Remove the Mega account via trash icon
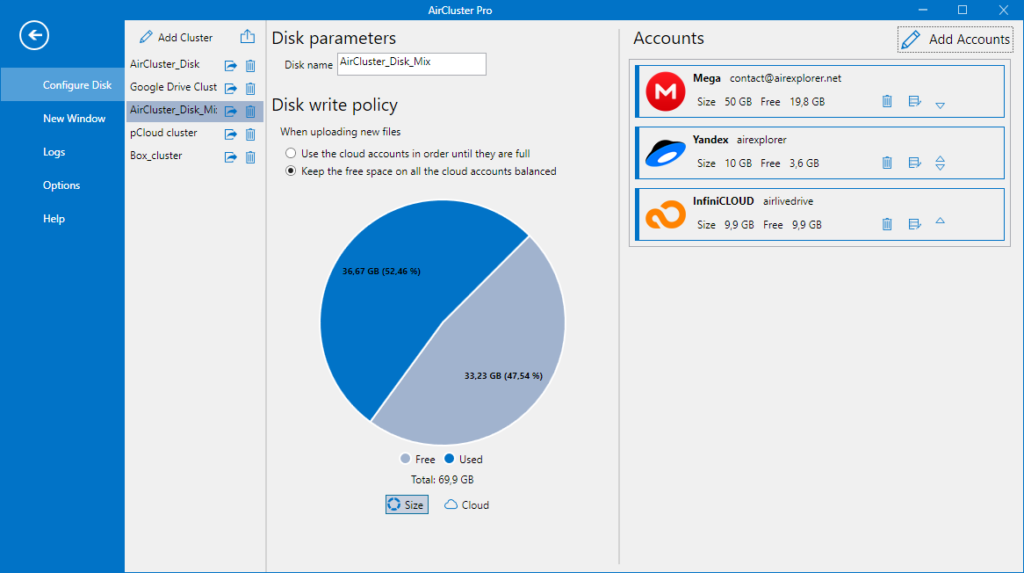 [x=887, y=101]
